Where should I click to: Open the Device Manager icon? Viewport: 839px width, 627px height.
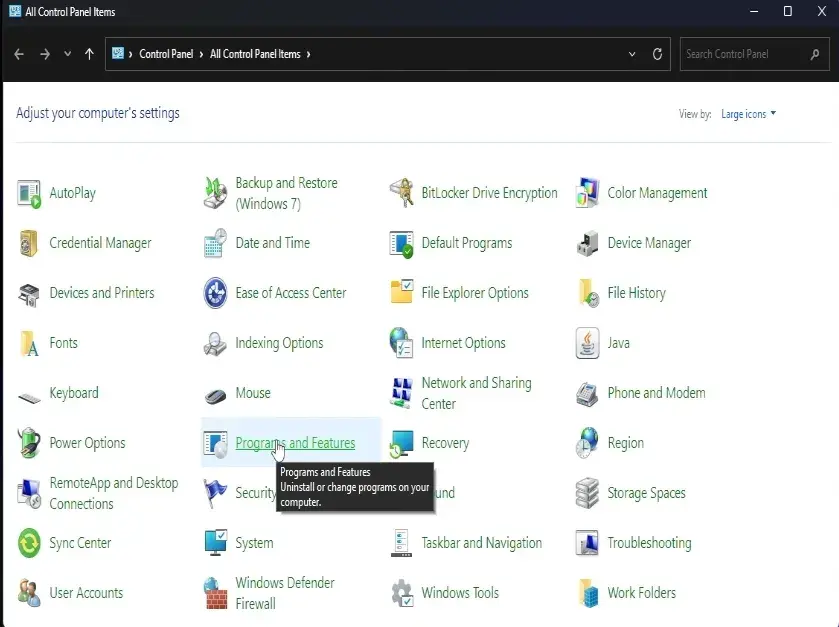(588, 243)
